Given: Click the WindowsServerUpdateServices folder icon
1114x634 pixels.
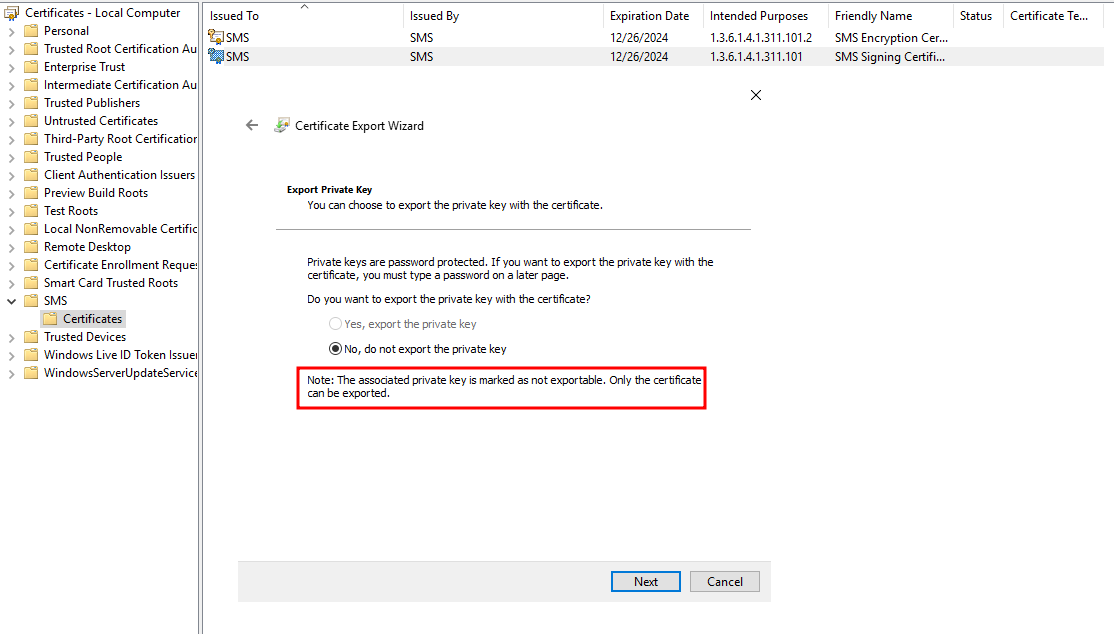Looking at the screenshot, I should click(x=31, y=372).
